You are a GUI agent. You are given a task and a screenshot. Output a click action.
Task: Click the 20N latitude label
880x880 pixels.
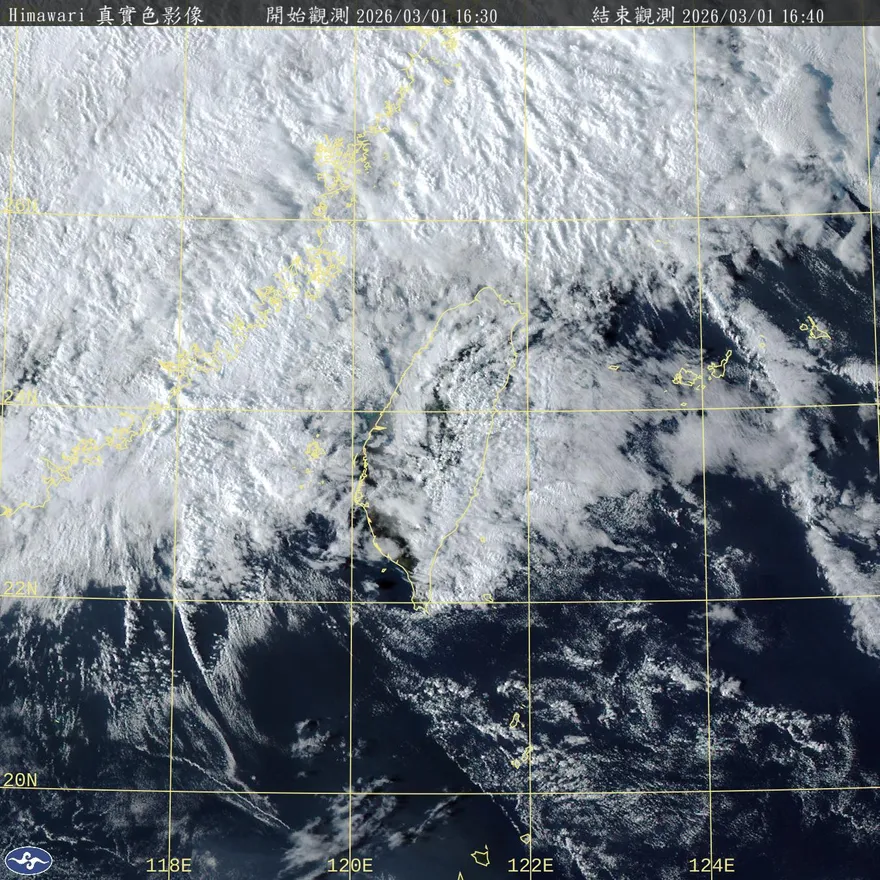20,779
